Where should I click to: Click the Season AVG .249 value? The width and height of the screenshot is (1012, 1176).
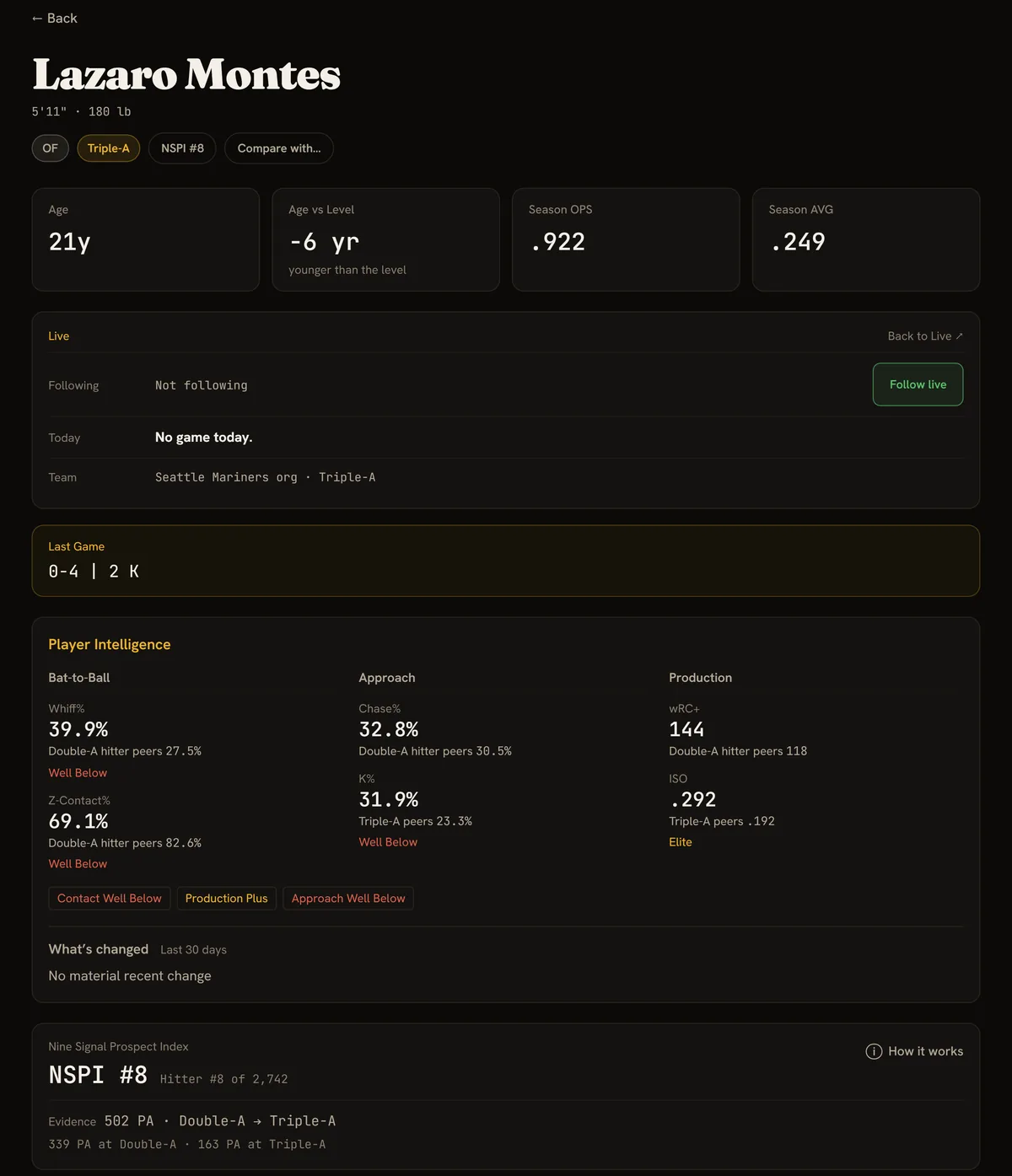pyautogui.click(x=798, y=242)
